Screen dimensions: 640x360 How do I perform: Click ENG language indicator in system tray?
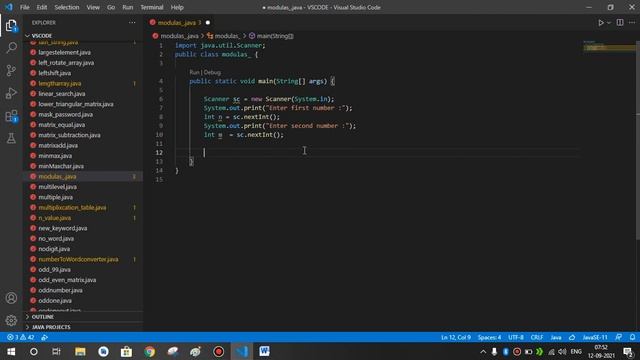[576, 351]
